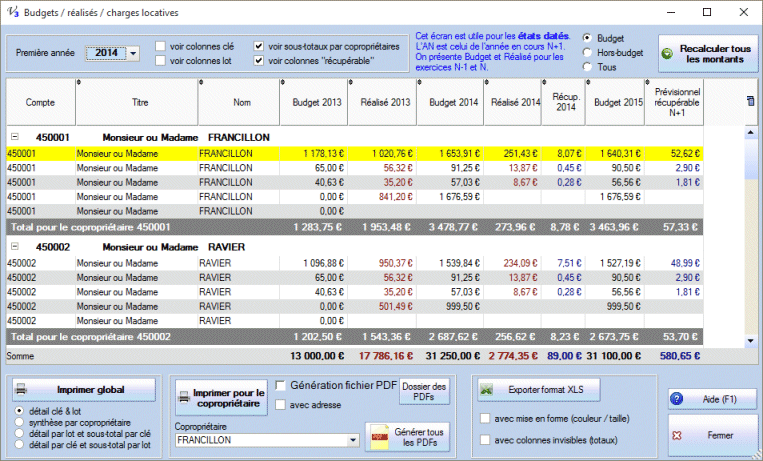Click the printer icon for Imprimer pour le copropriétaire

tap(183, 396)
